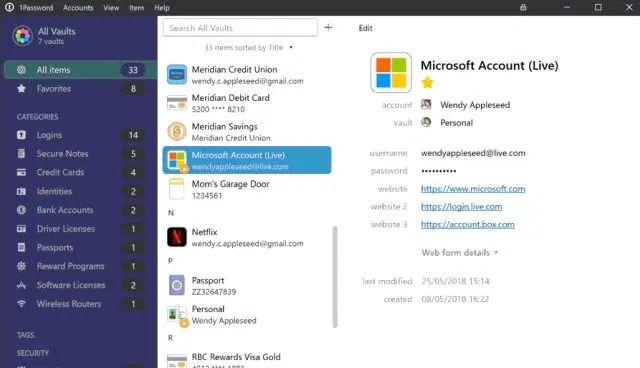This screenshot has height=368, width=640.
Task: Click the Identities category icon
Action: 21,191
